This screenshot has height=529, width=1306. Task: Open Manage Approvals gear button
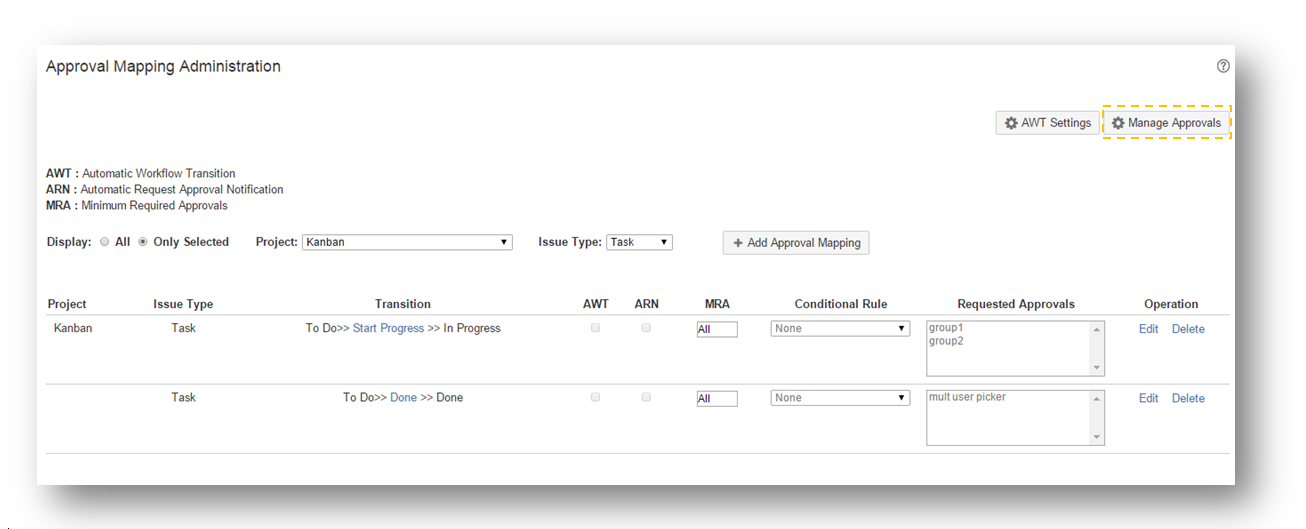click(x=1166, y=123)
